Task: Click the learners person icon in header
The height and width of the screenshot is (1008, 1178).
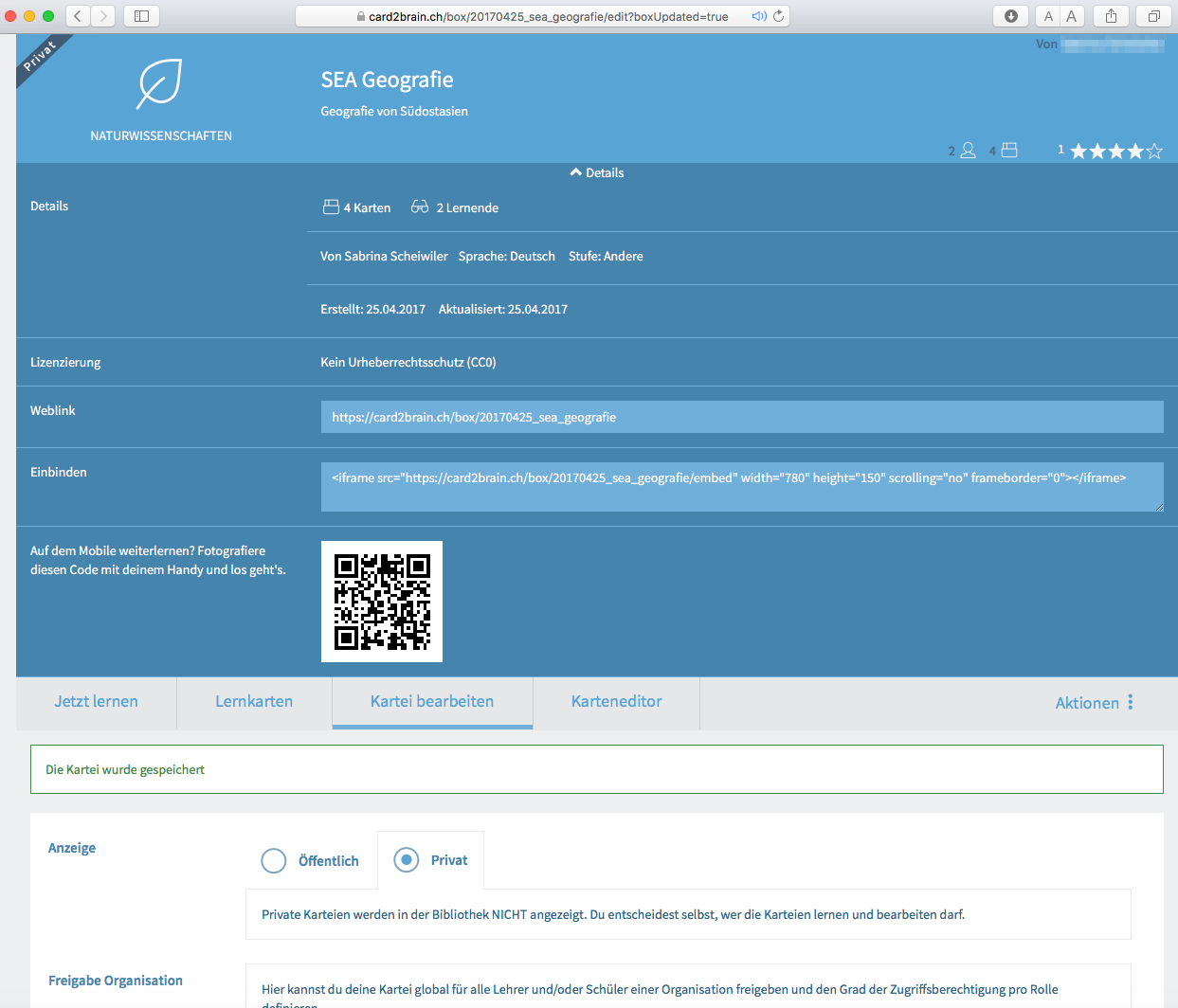Action: pos(968,151)
